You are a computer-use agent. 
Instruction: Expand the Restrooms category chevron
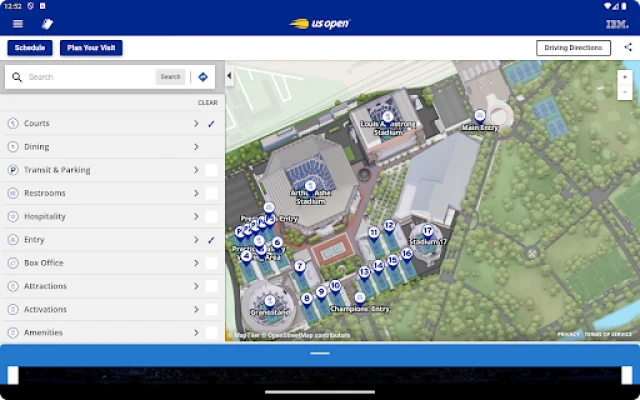coord(196,193)
